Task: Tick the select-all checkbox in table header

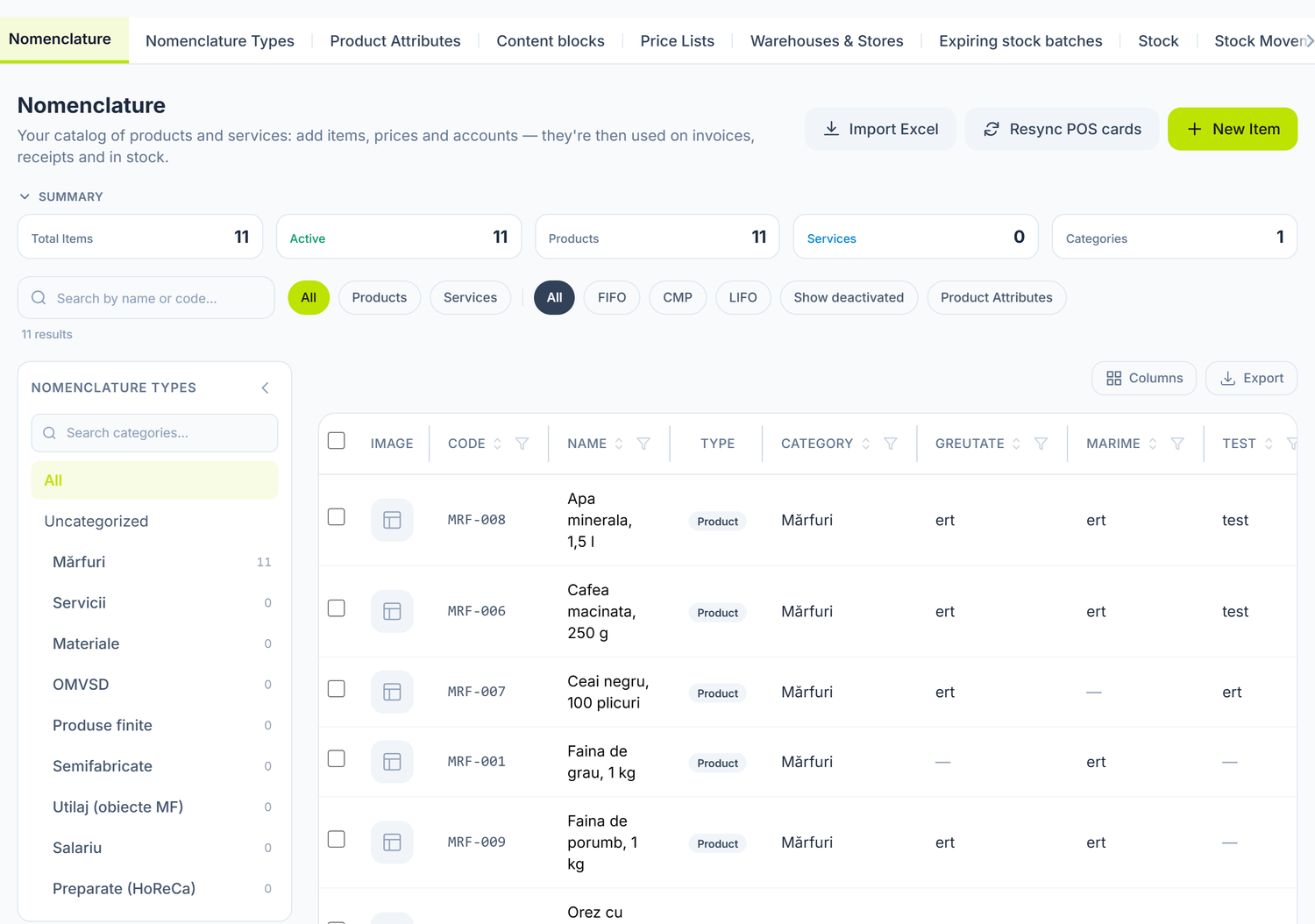Action: [x=337, y=440]
